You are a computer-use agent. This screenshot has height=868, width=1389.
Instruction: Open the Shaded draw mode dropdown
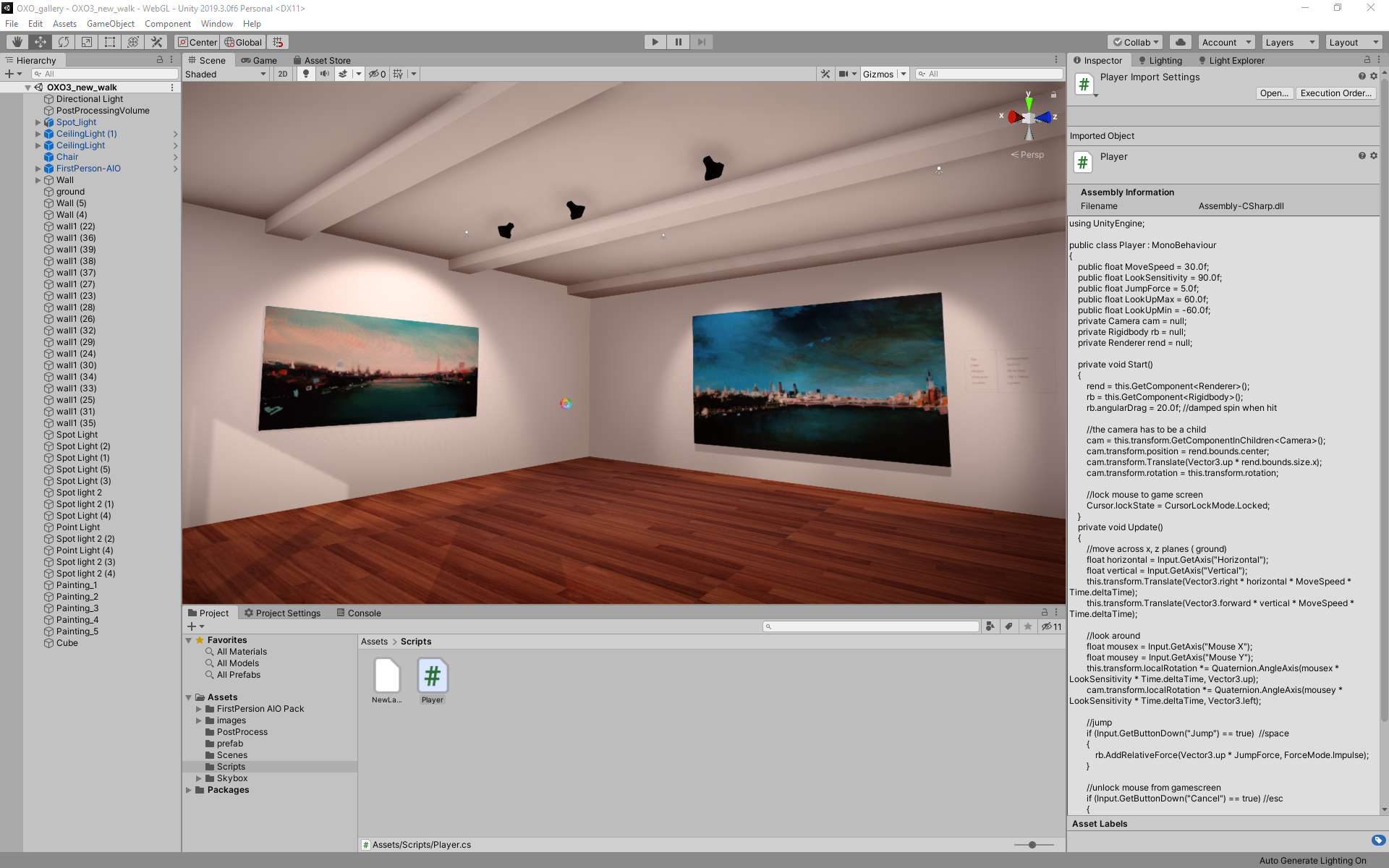(x=226, y=74)
